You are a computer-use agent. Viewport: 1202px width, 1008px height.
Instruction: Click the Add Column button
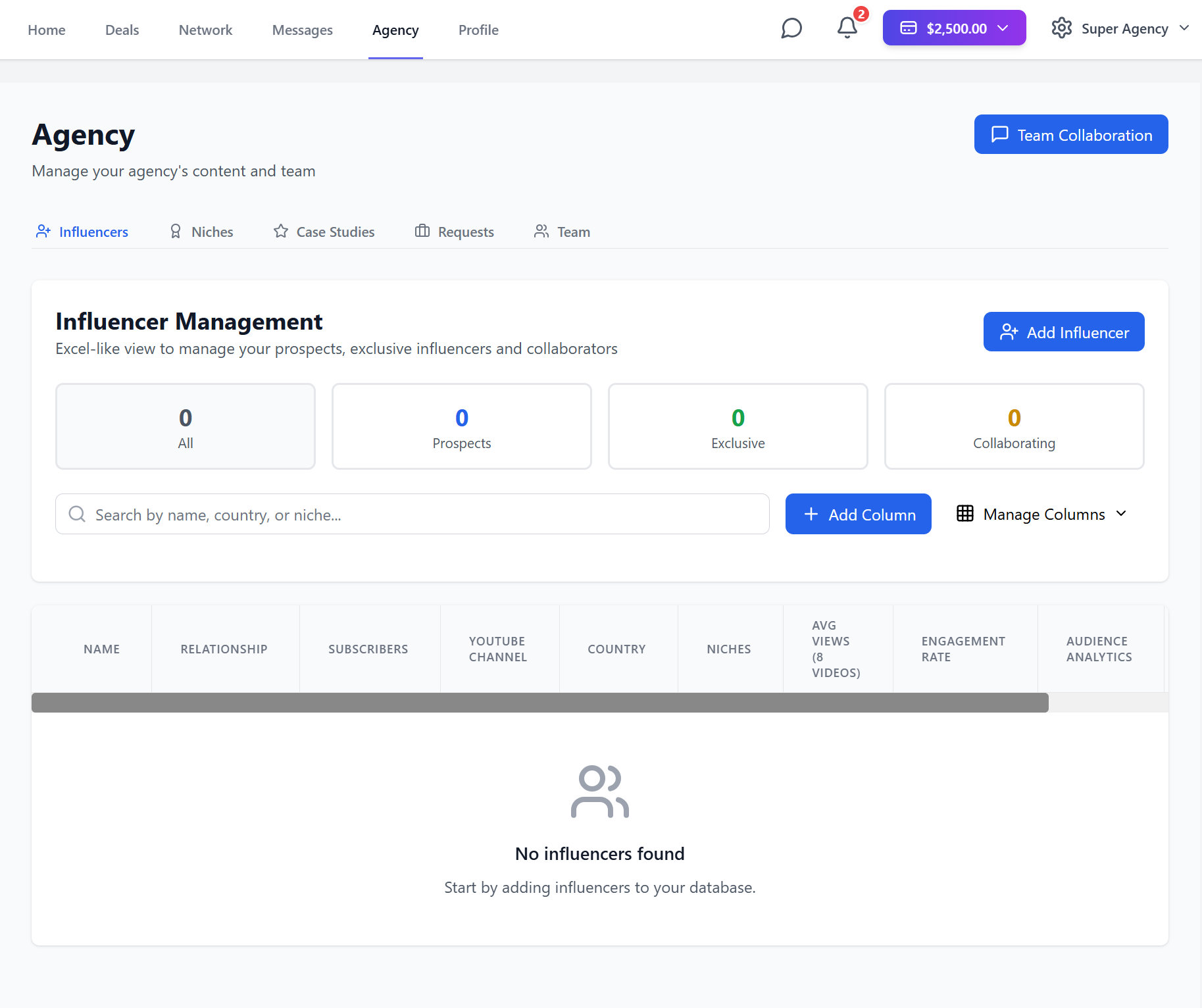point(859,514)
